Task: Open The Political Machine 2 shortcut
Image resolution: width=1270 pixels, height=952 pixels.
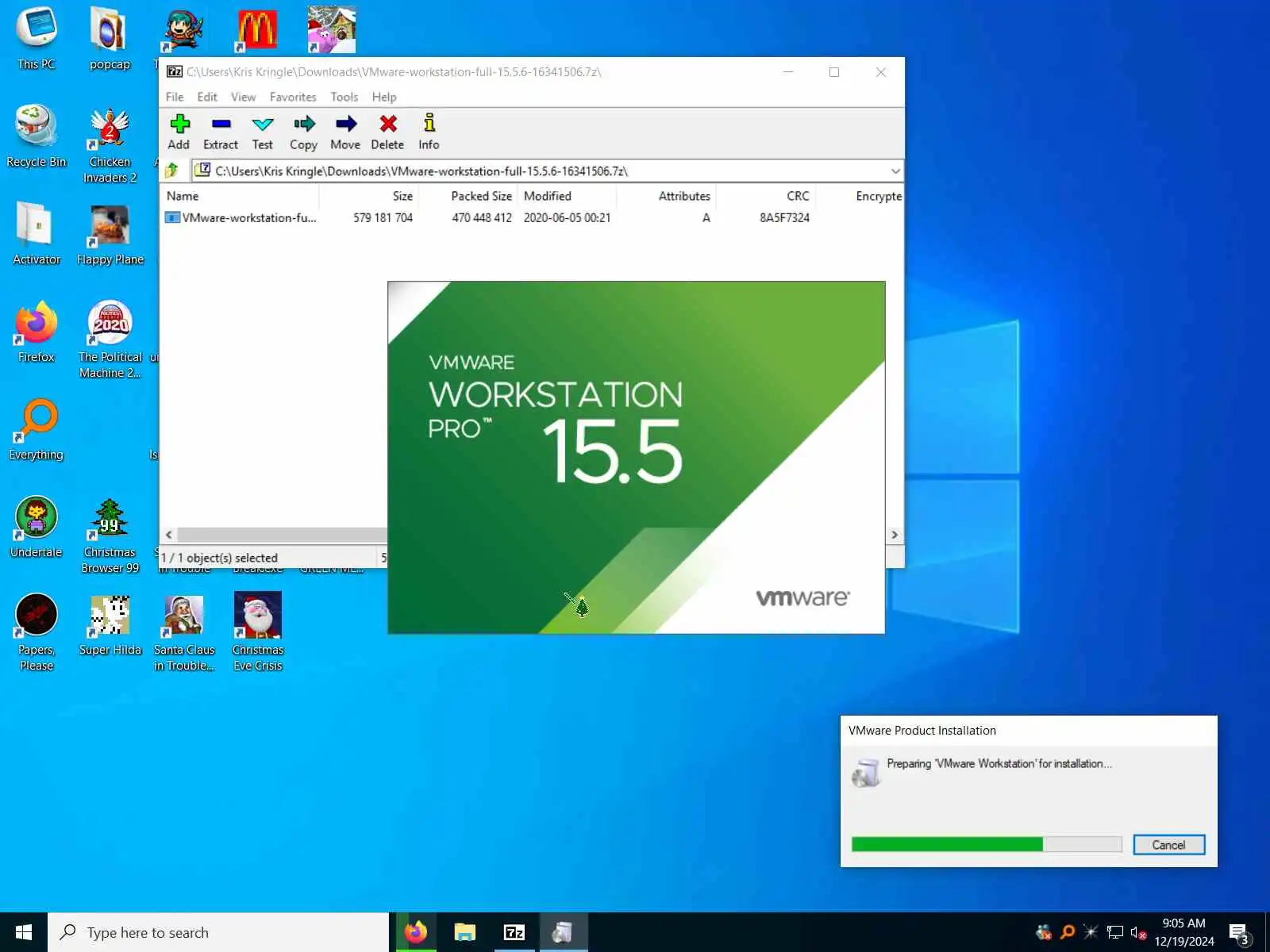Action: pos(110,340)
